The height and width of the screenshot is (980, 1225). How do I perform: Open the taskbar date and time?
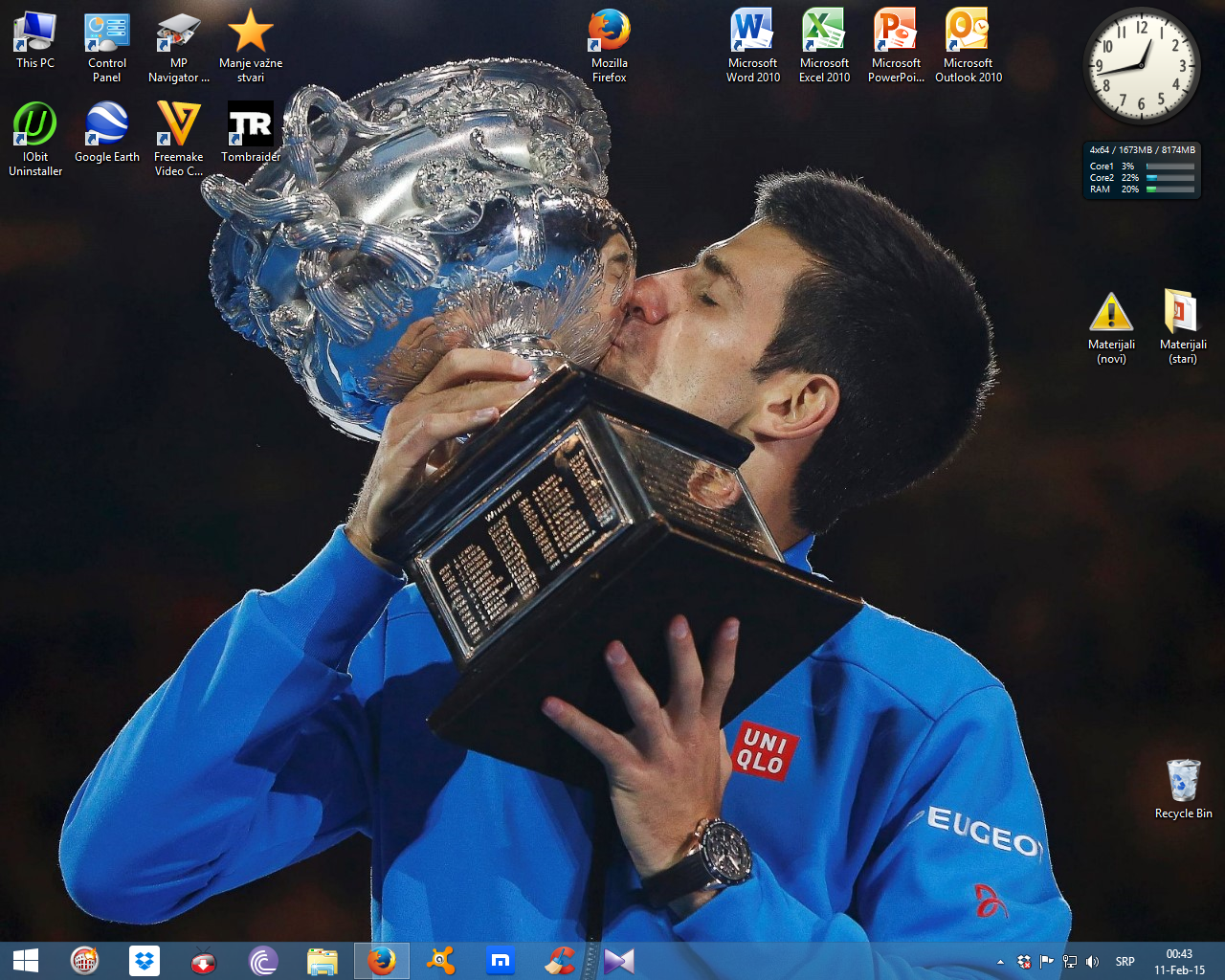(1179, 962)
